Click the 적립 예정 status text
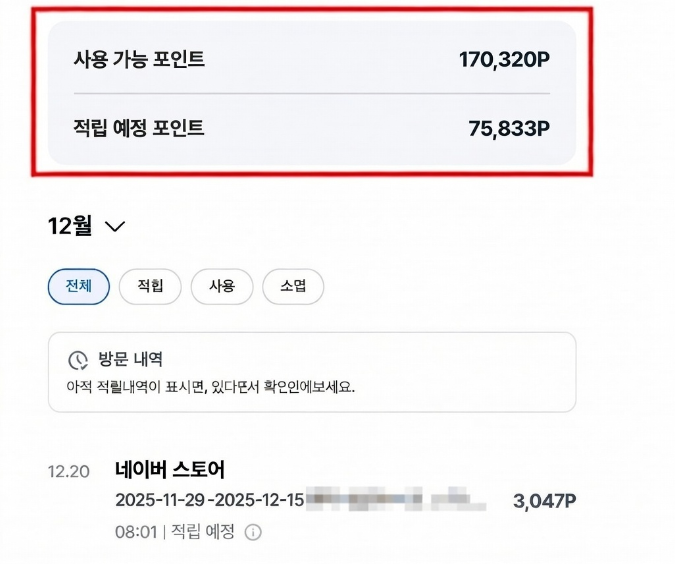This screenshot has width=675, height=564. (x=203, y=532)
